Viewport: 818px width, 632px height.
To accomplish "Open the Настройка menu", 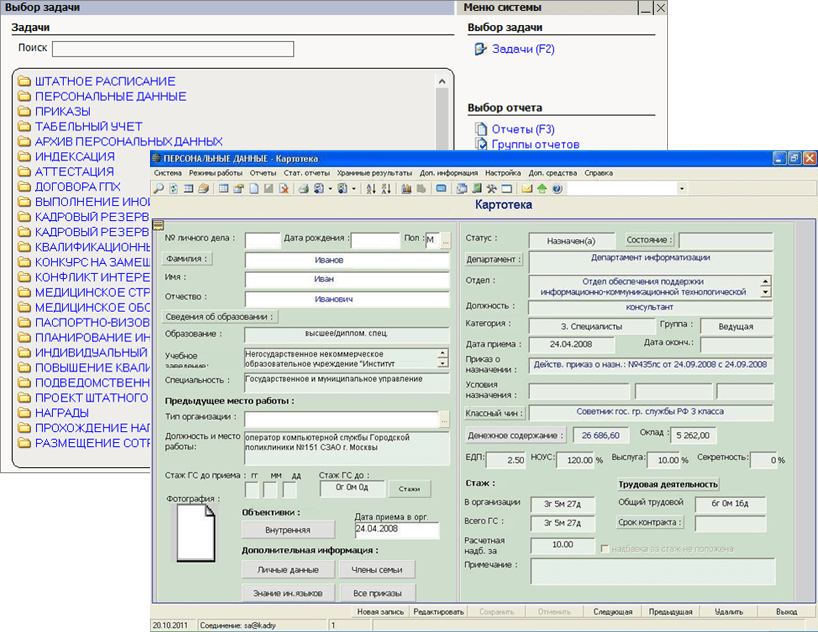I will pyautogui.click(x=503, y=173).
